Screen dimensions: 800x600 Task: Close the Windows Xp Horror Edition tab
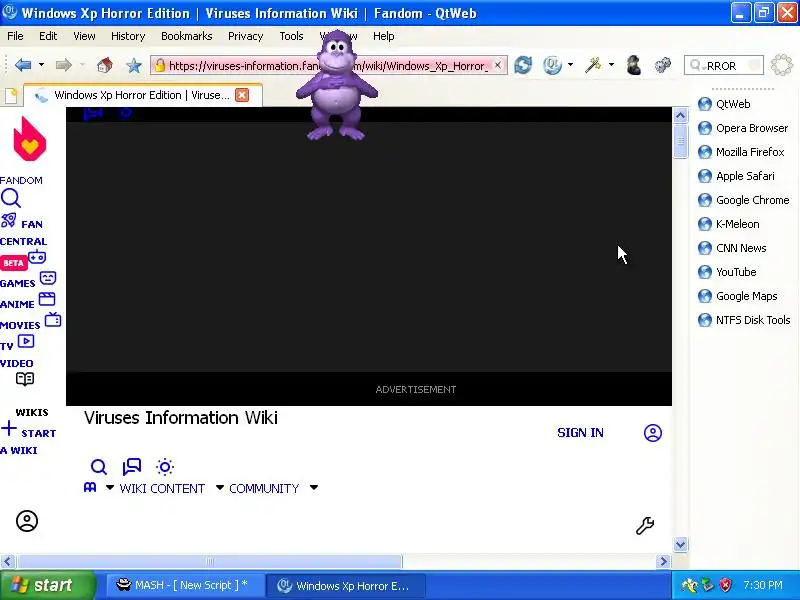[x=242, y=95]
